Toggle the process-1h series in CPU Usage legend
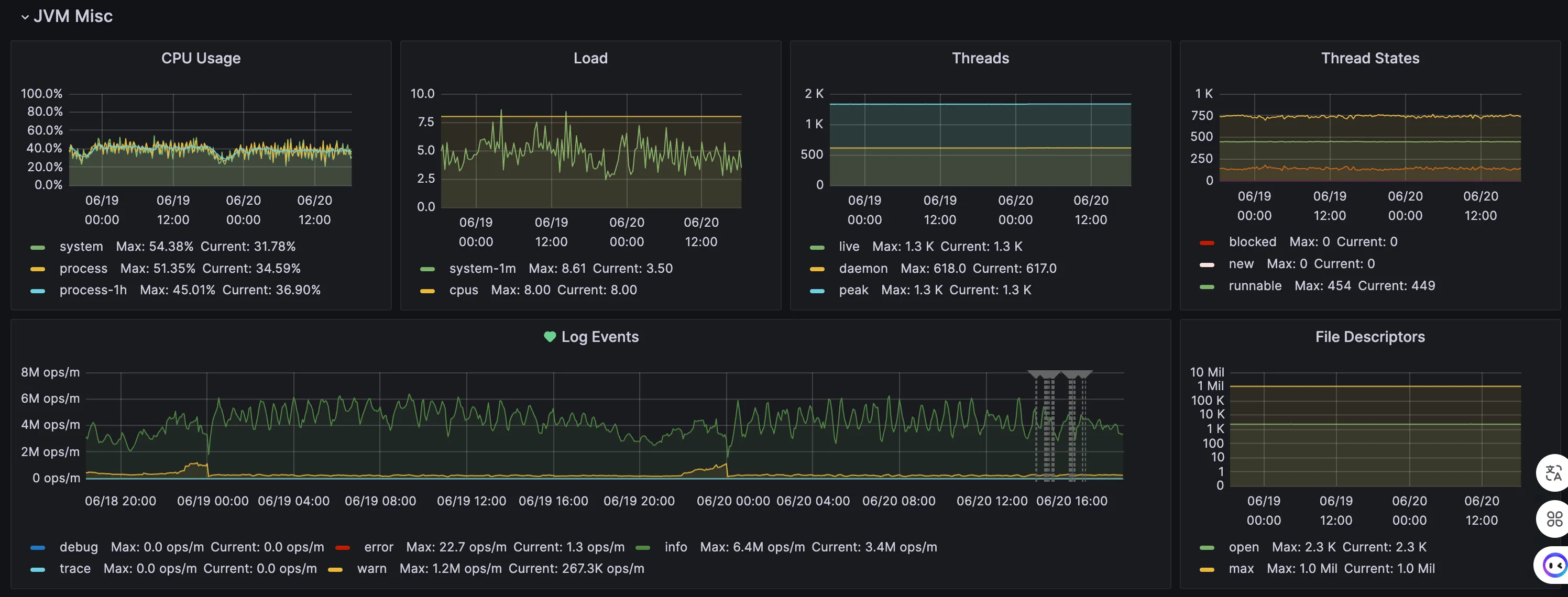Image resolution: width=1568 pixels, height=597 pixels. pos(93,290)
